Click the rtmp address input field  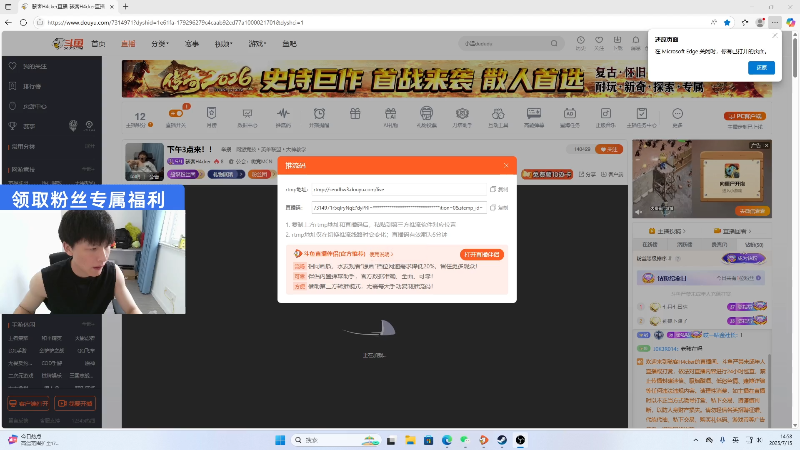399,189
